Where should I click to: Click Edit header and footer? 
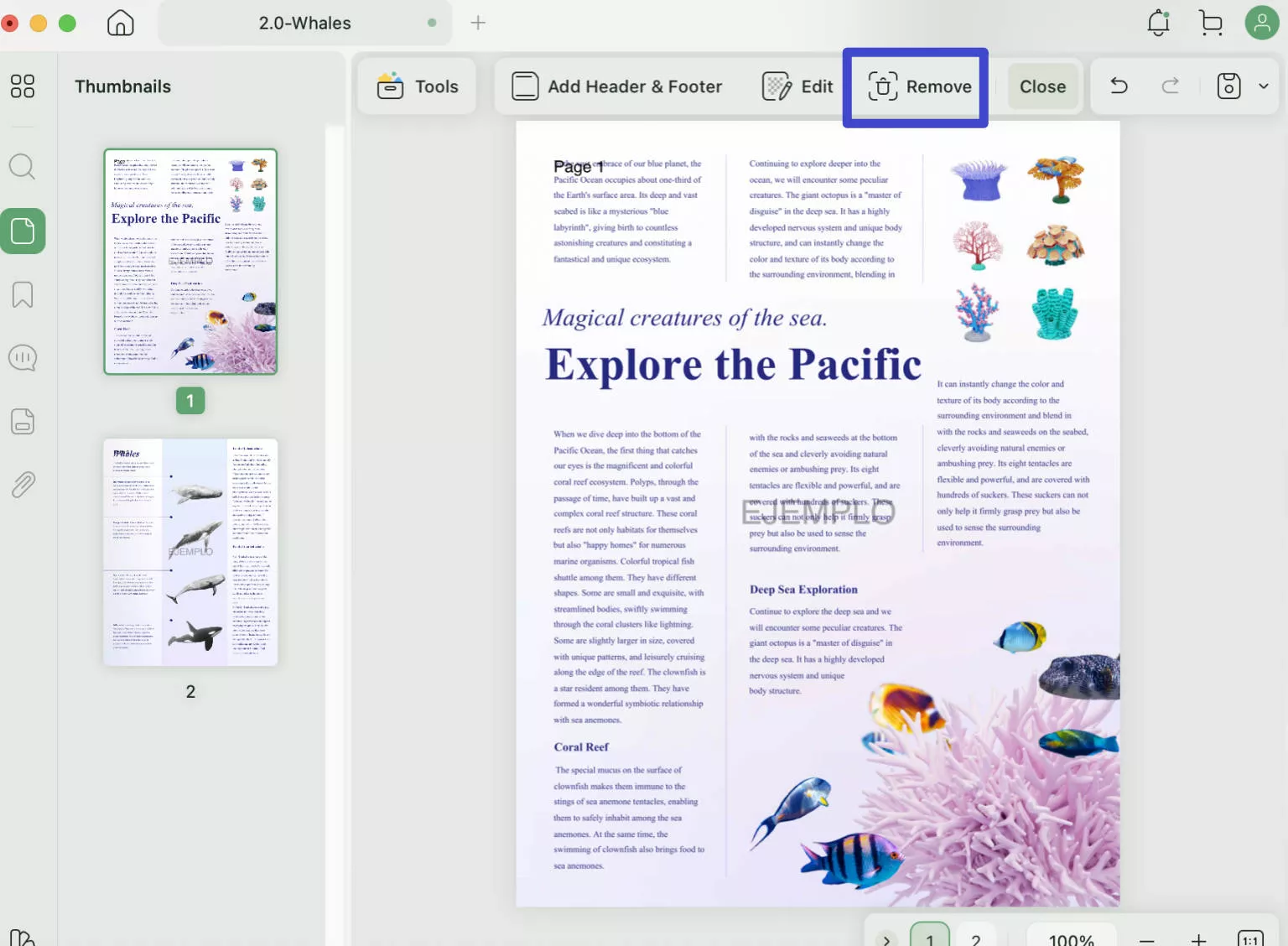(x=797, y=86)
